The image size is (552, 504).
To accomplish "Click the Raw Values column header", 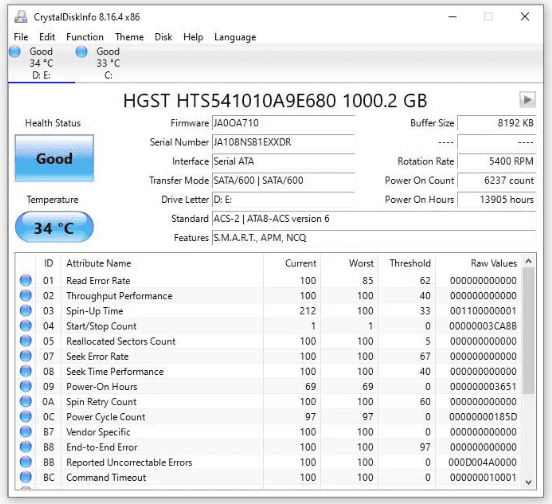I will pos(479,263).
